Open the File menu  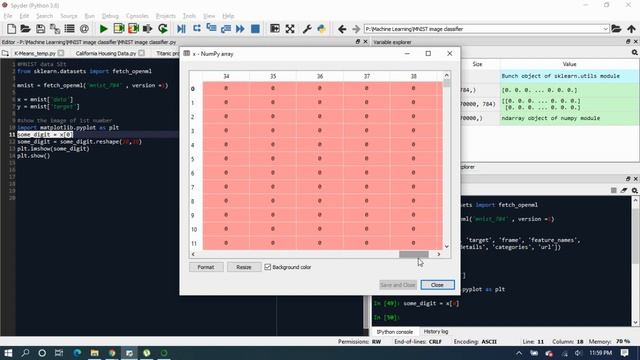point(8,16)
